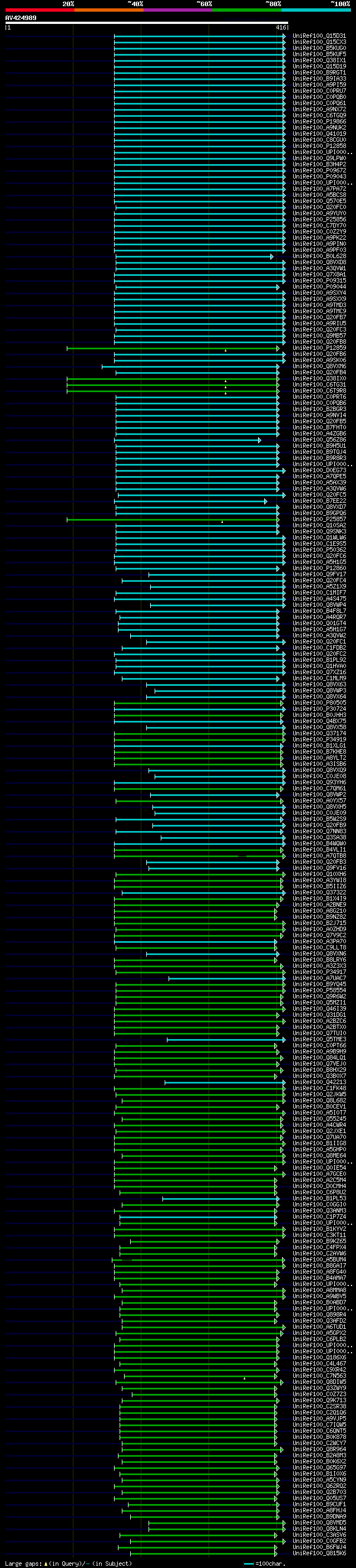Click the red 20% identity legend segment

tap(39, 10)
